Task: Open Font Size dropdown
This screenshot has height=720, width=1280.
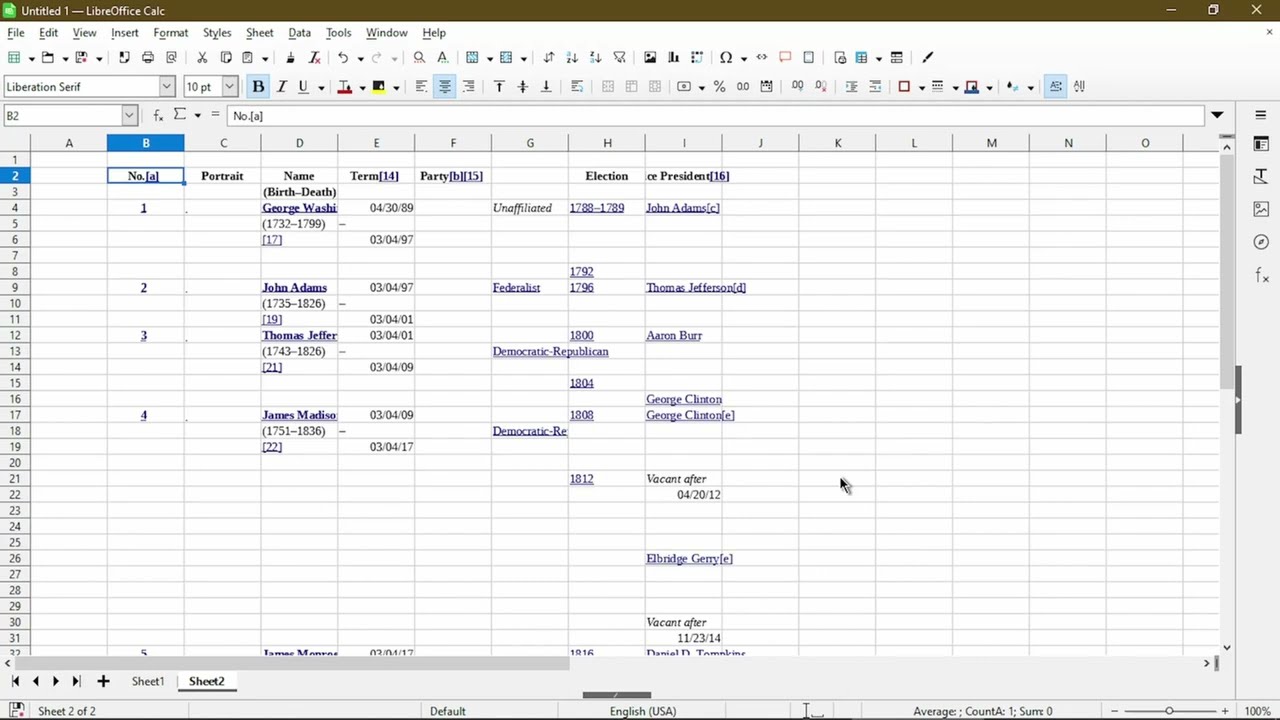Action: click(x=229, y=87)
